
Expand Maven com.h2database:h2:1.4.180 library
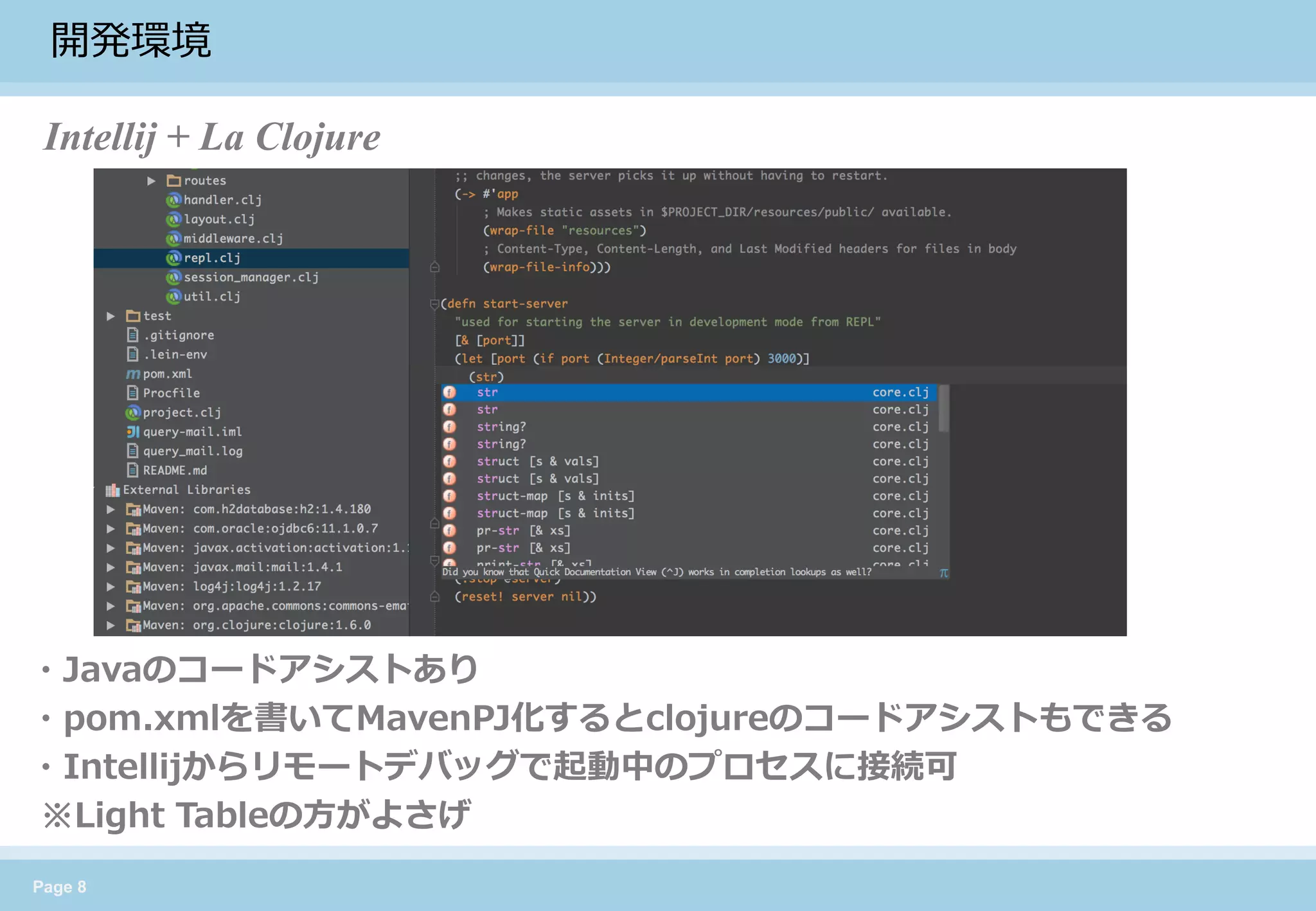click(111, 509)
